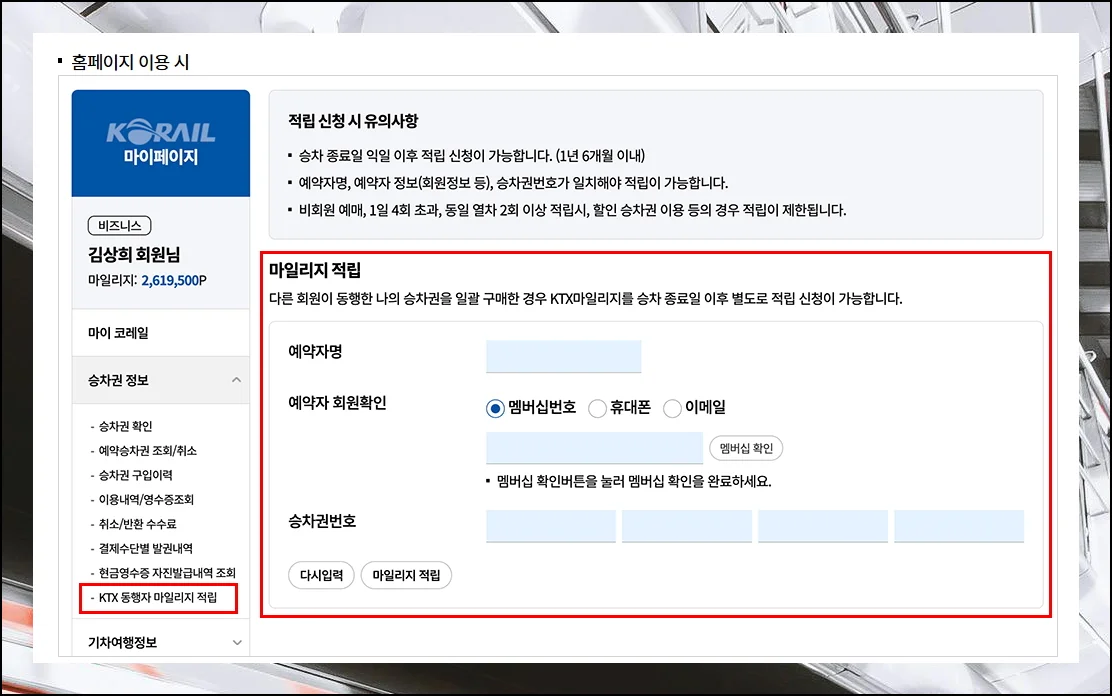This screenshot has height=696, width=1112.
Task: Click the 비즈니스 membership badge
Action: click(119, 226)
